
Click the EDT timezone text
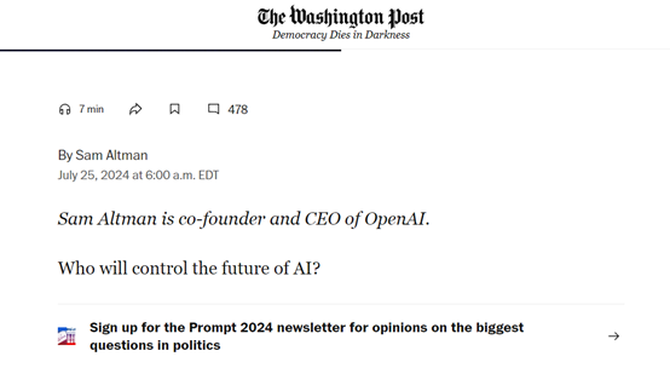coord(209,175)
